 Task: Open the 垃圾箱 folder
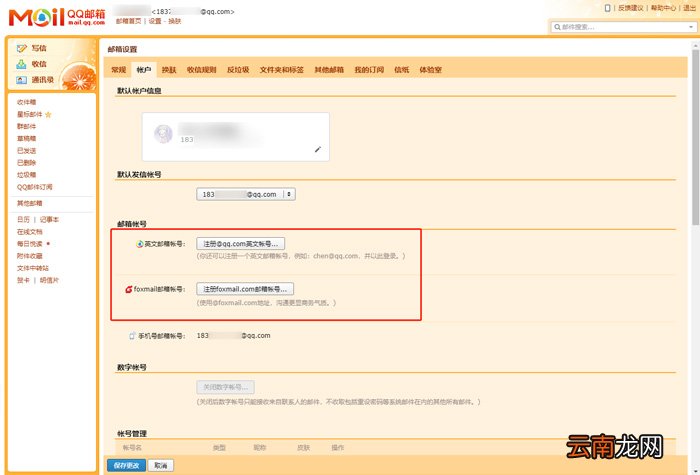26,175
